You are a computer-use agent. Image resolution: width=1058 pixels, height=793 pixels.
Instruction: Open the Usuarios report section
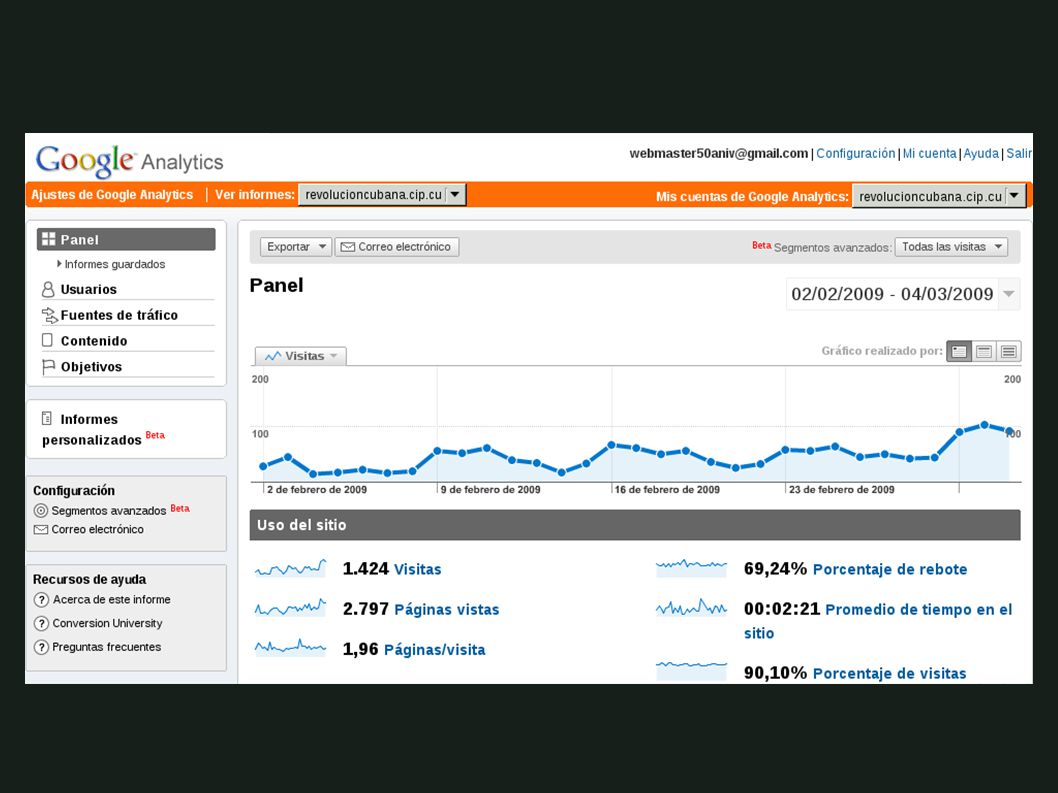[x=88, y=290]
